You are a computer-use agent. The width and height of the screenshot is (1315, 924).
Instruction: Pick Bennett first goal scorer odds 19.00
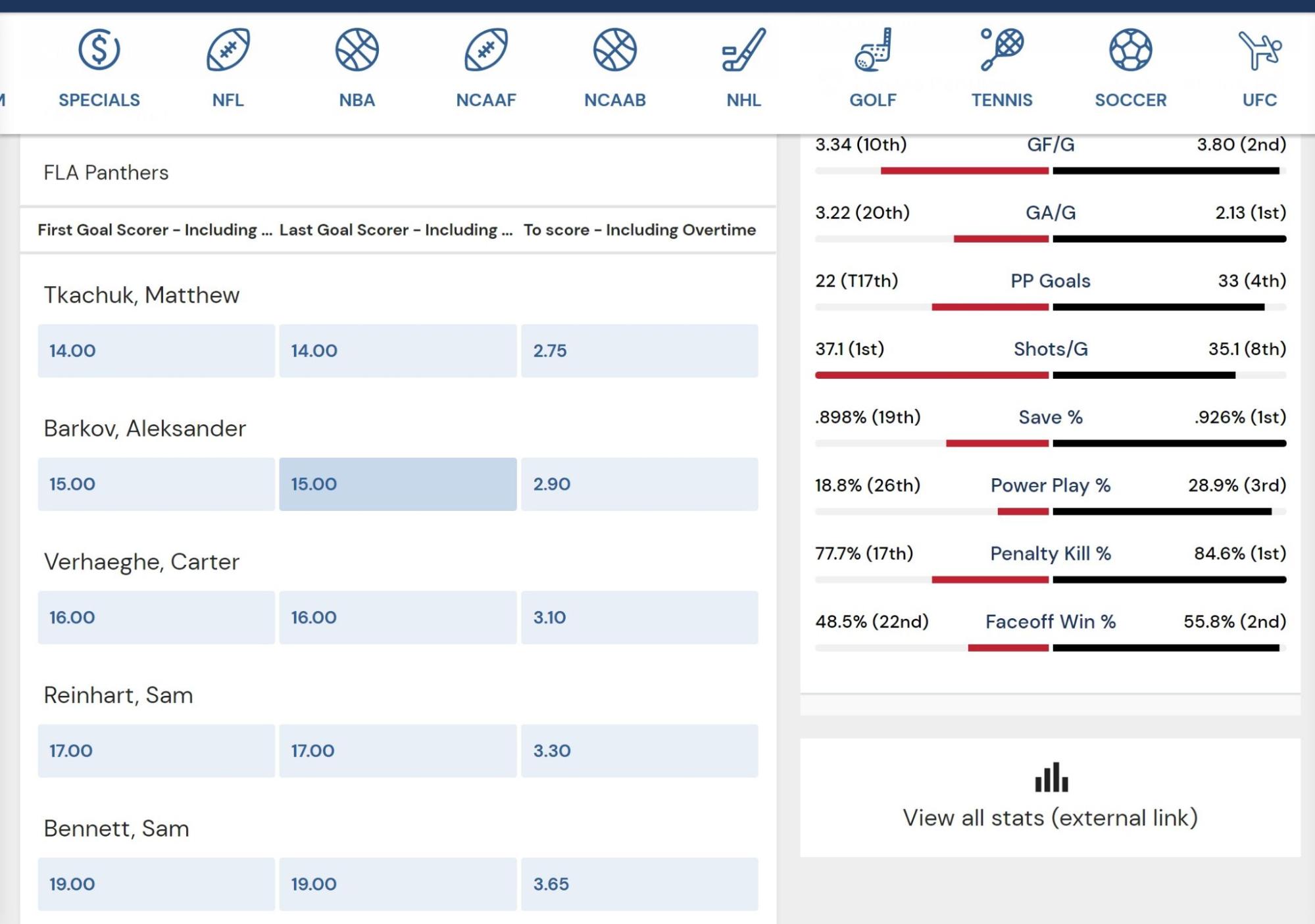pos(156,884)
